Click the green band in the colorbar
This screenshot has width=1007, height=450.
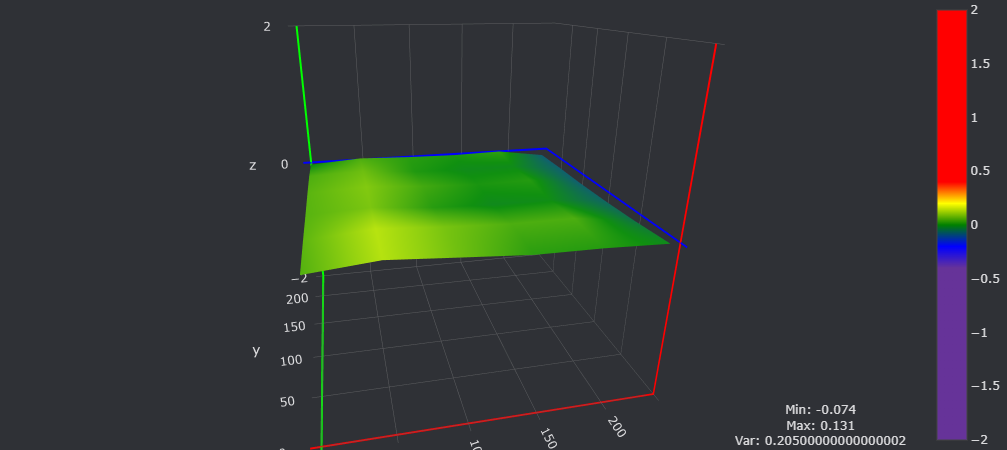(951, 224)
